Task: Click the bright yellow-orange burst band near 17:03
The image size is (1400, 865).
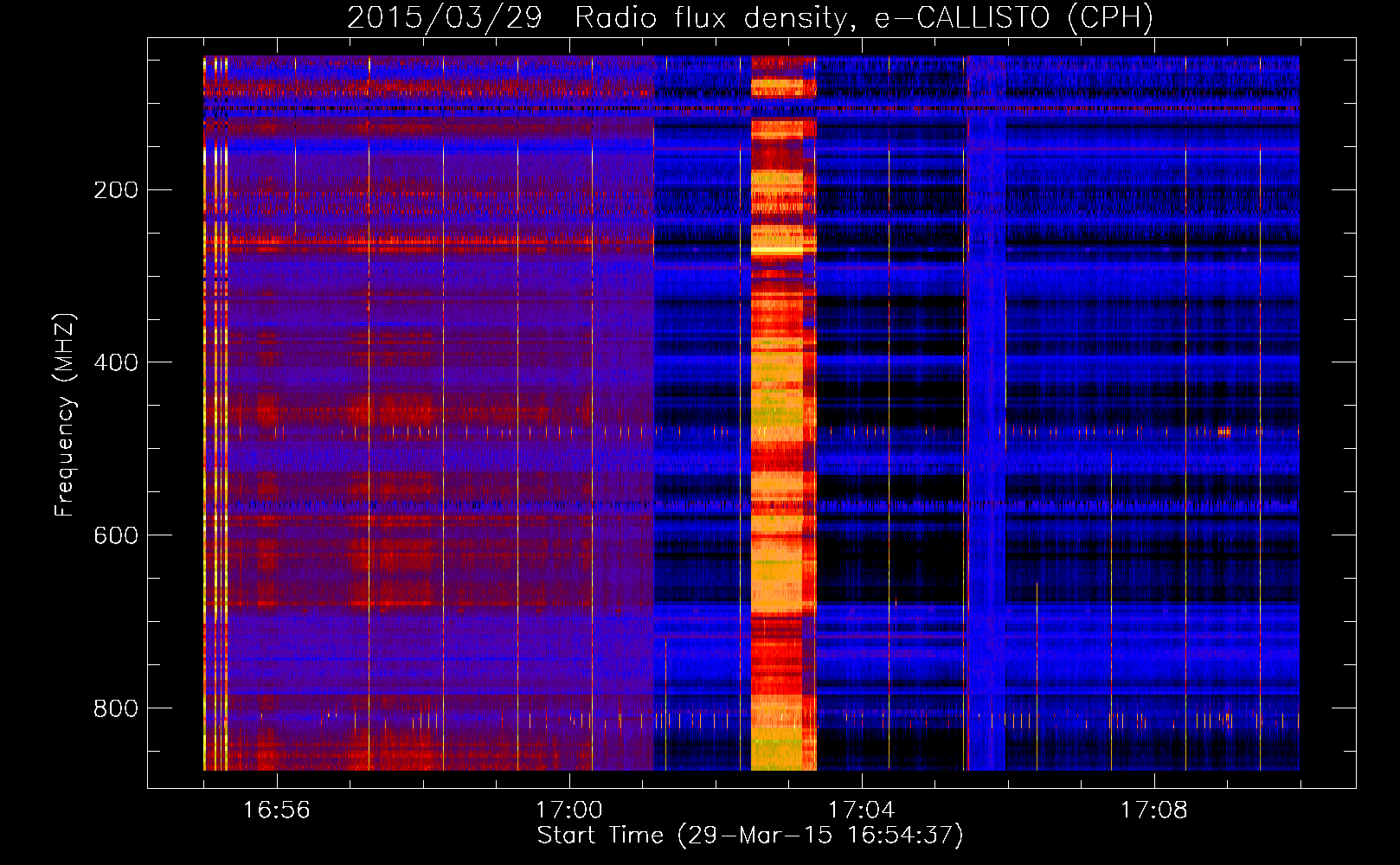Action: coord(784,413)
